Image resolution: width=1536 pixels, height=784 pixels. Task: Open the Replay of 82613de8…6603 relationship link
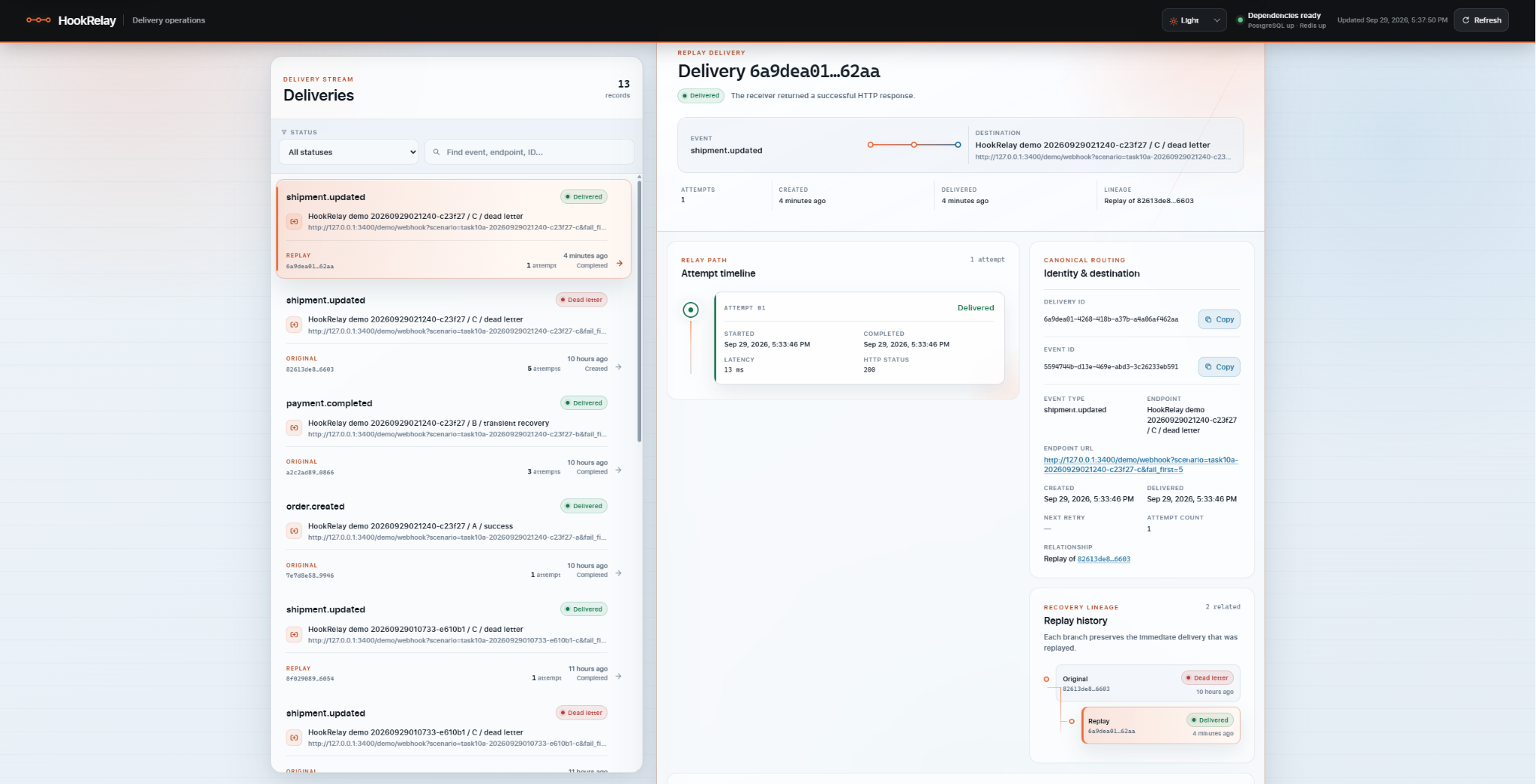coord(1103,559)
